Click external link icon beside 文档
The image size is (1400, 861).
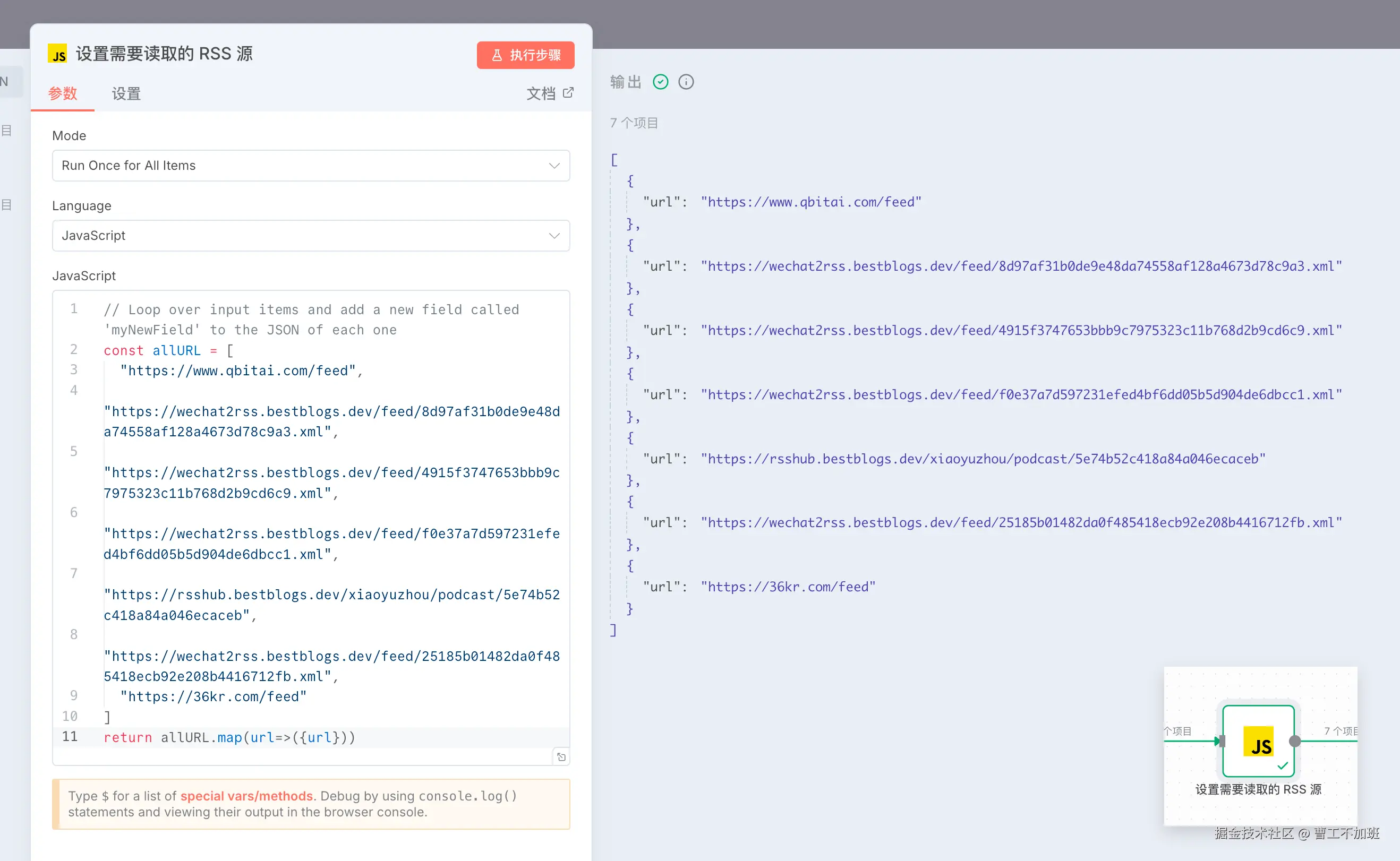pyautogui.click(x=568, y=93)
